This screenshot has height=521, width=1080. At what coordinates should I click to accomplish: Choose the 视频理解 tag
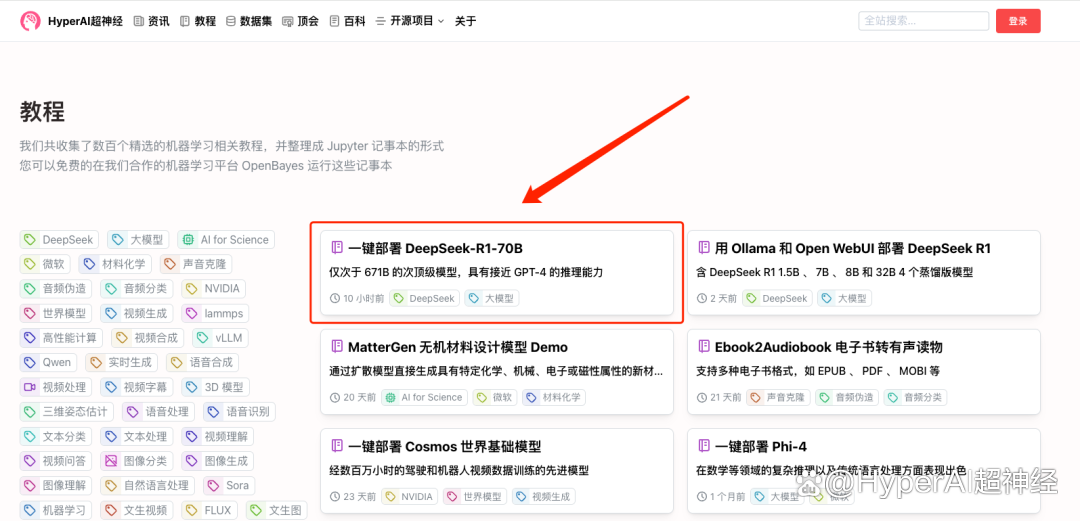(218, 436)
